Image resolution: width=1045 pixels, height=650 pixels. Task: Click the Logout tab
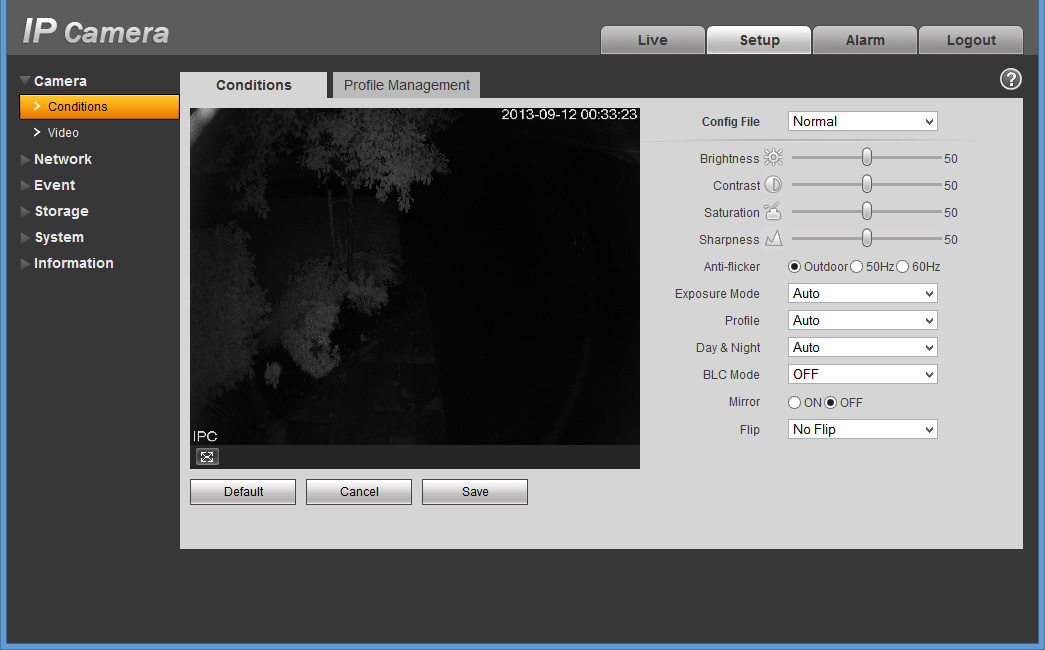[x=971, y=40]
